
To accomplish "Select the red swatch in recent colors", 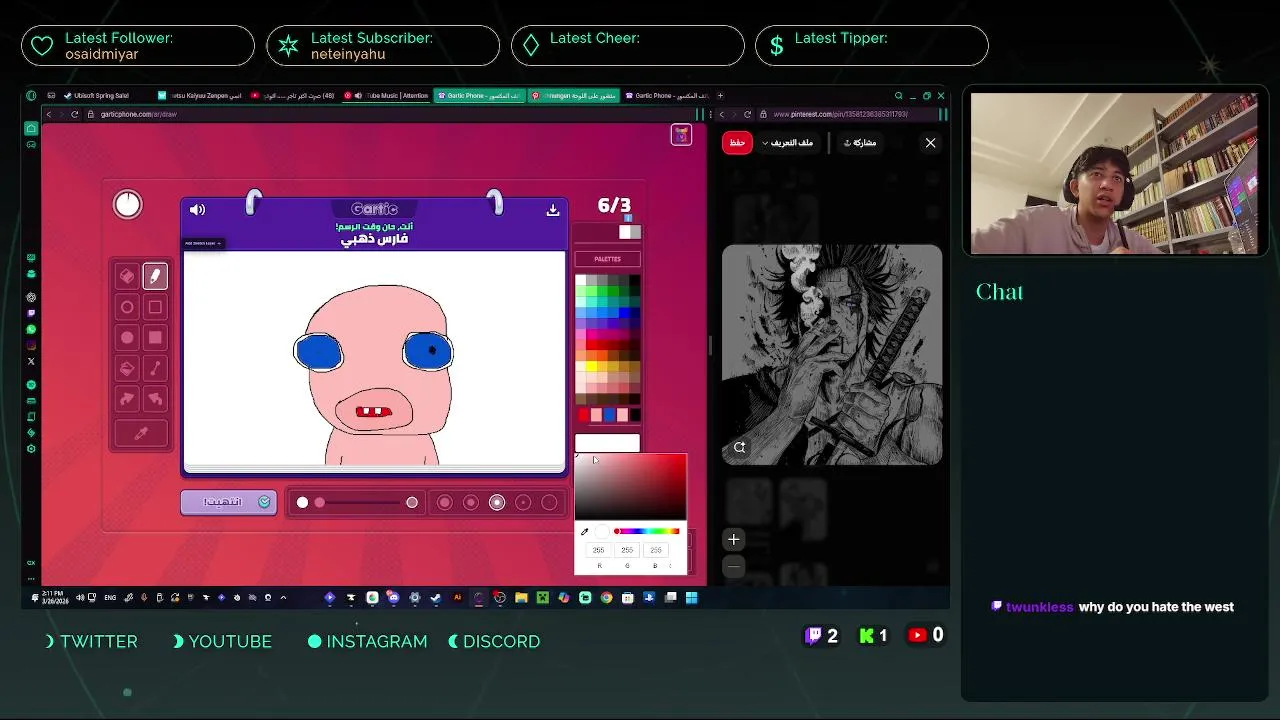I will coord(584,415).
